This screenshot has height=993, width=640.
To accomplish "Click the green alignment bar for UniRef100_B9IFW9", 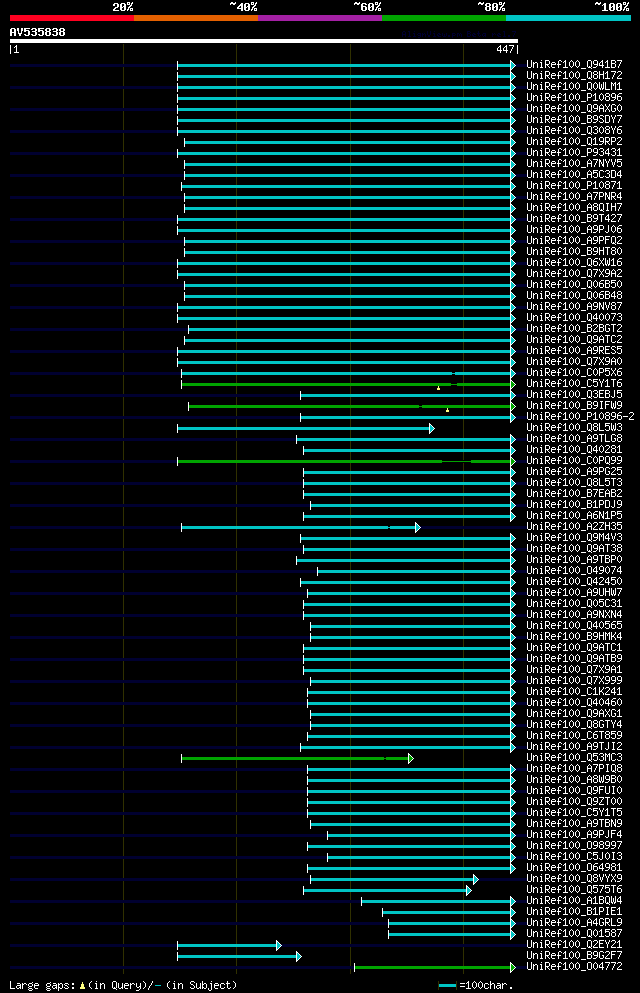I will tap(351, 406).
